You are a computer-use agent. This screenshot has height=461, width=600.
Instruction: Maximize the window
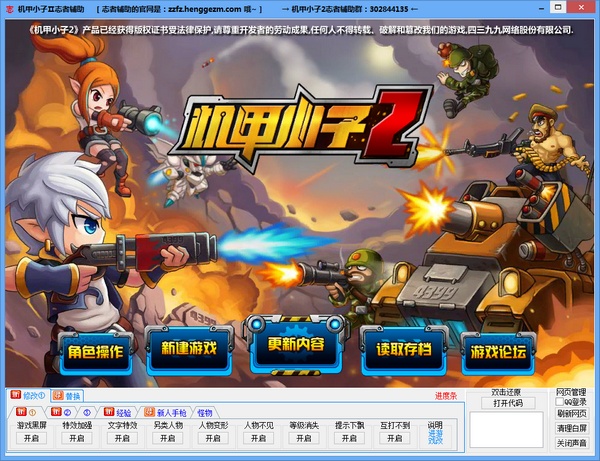point(558,7)
